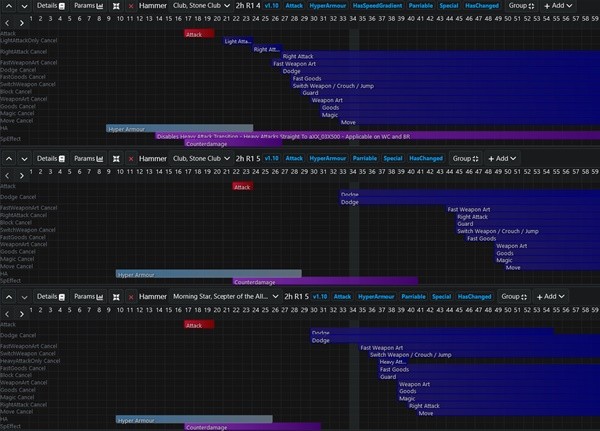Screen dimensions: 600x431
Task: Click the expand icon in the top panel
Action: [x=116, y=6]
